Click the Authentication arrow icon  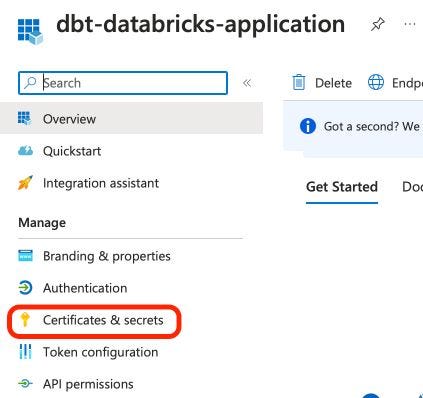25,288
